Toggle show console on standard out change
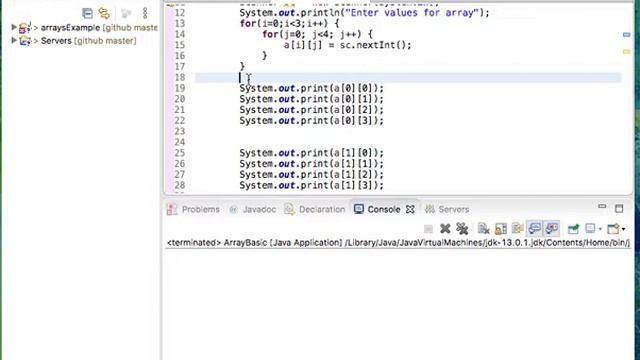Viewport: 640px width, 360px height. point(534,229)
